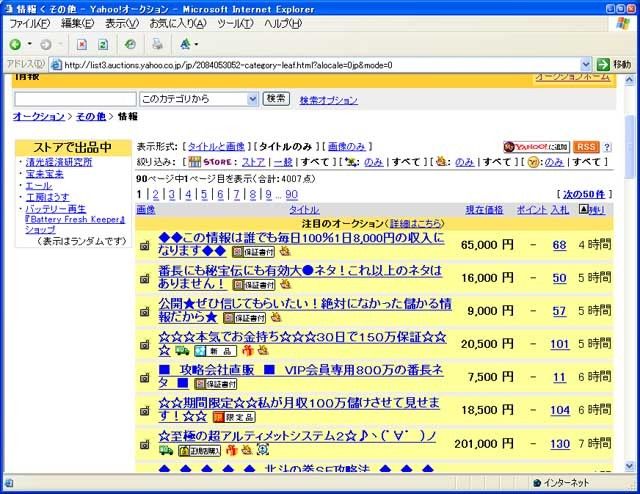Open bid count 130 link
Image resolution: width=640 pixels, height=494 pixels.
click(x=560, y=444)
